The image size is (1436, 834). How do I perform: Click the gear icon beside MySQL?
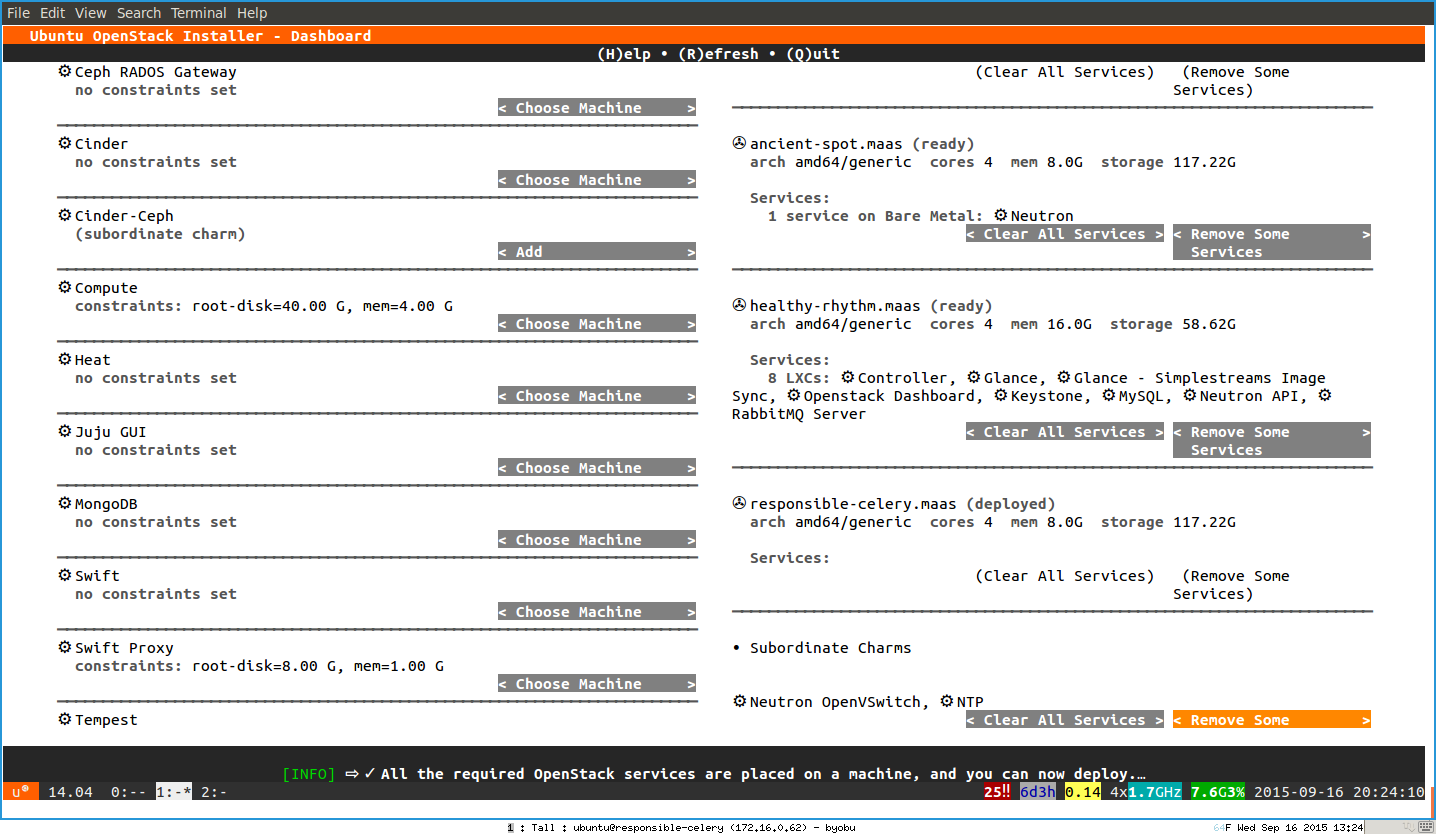(1109, 396)
